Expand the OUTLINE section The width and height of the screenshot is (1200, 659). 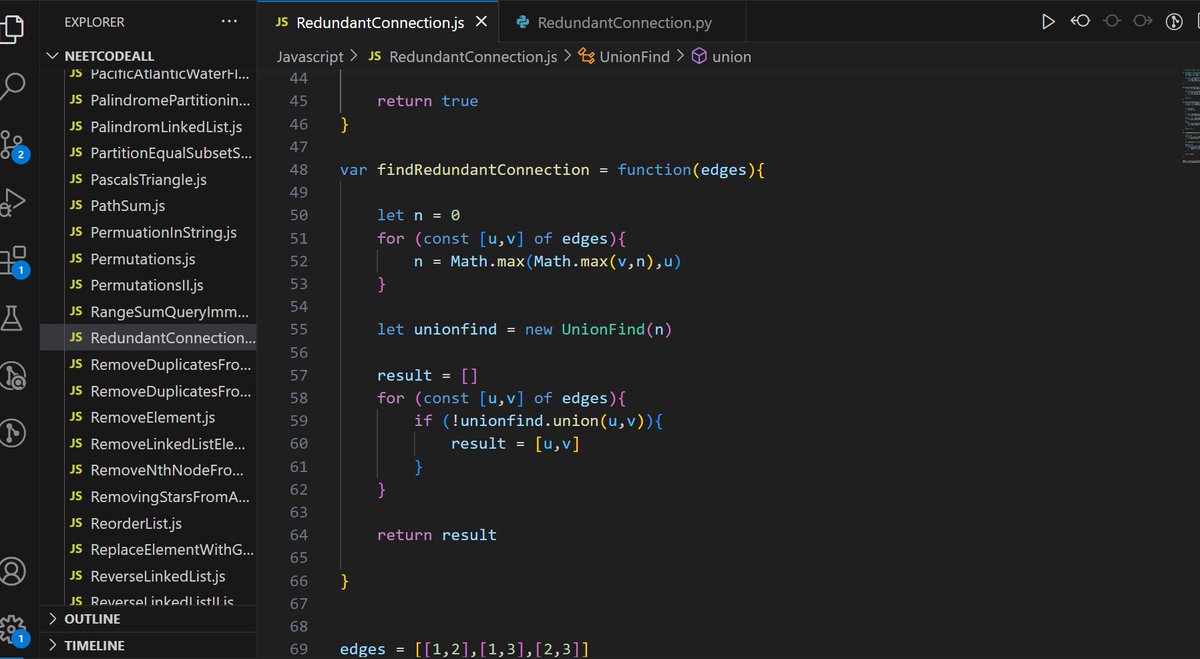coord(148,619)
